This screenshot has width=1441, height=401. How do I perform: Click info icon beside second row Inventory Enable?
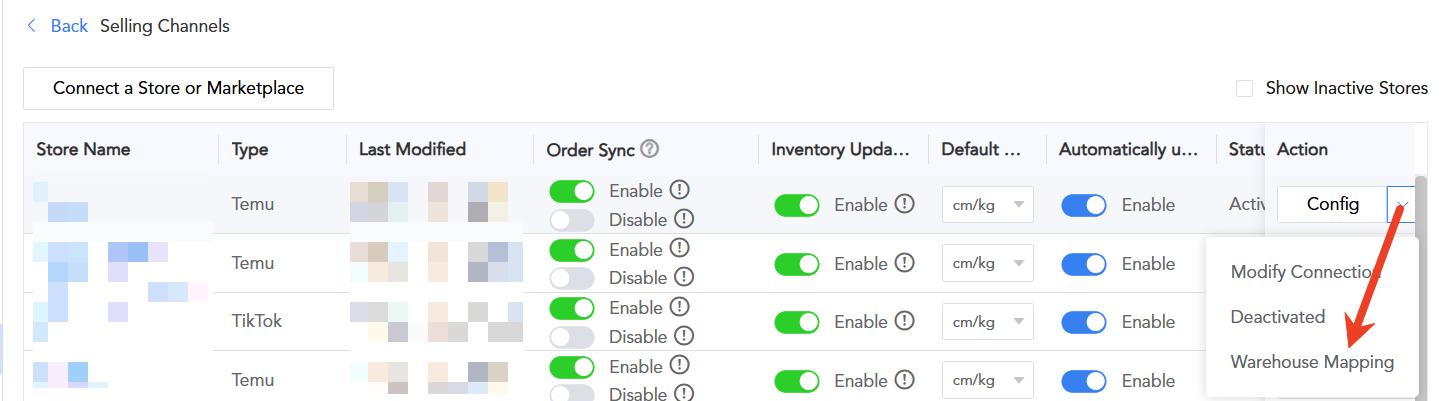tap(905, 263)
